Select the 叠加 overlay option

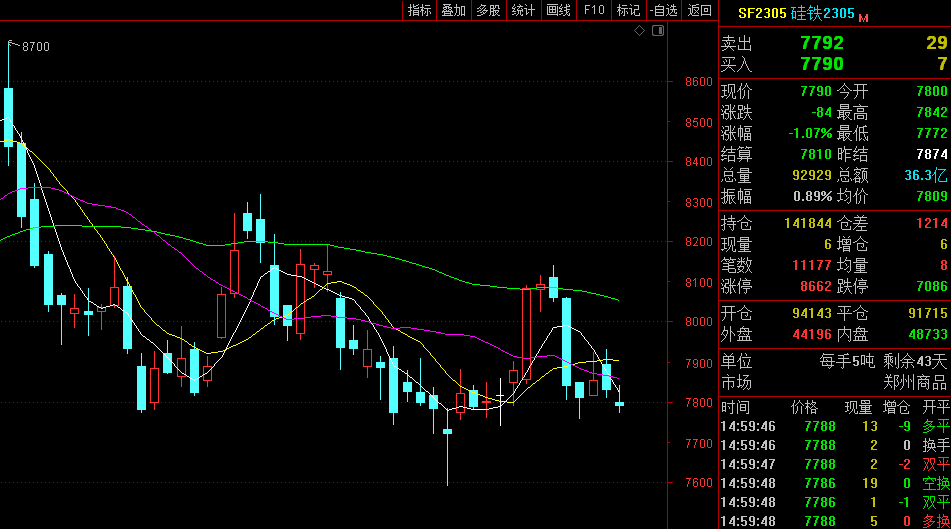pos(453,10)
